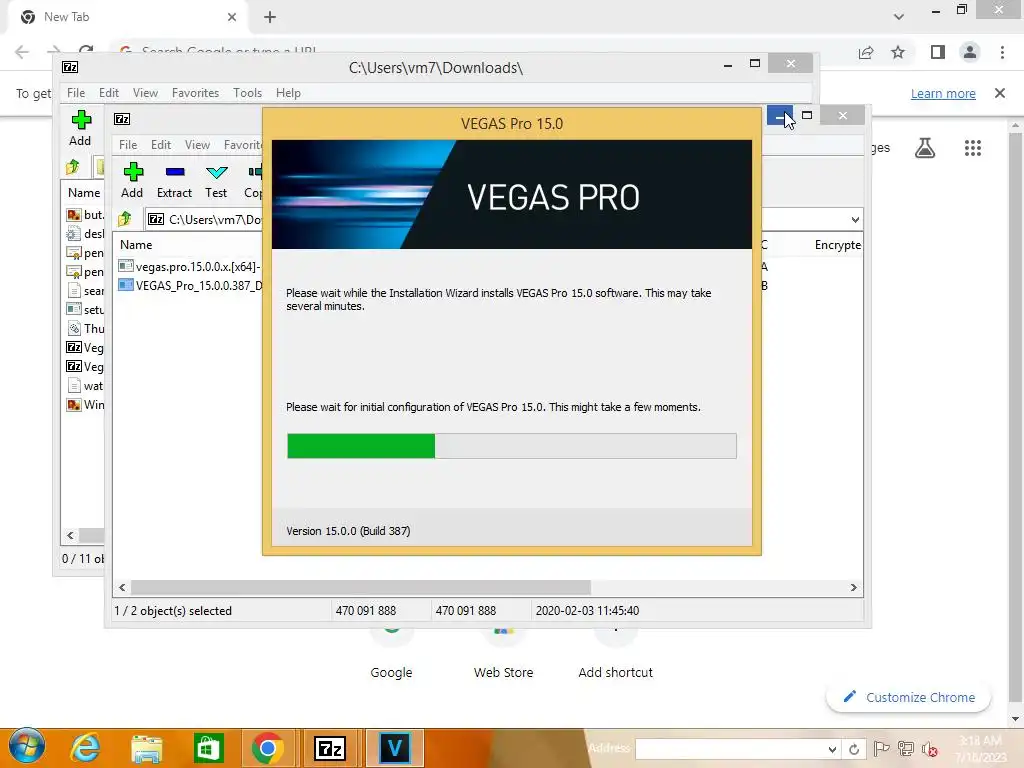Open Google apps grid icon

972,148
